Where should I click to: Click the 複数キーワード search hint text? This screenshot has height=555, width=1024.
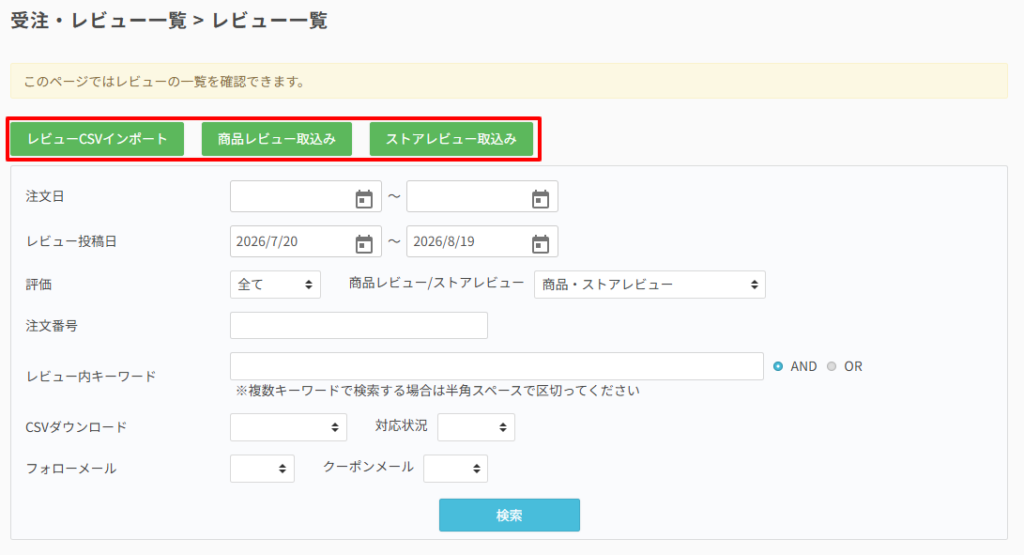point(438,390)
